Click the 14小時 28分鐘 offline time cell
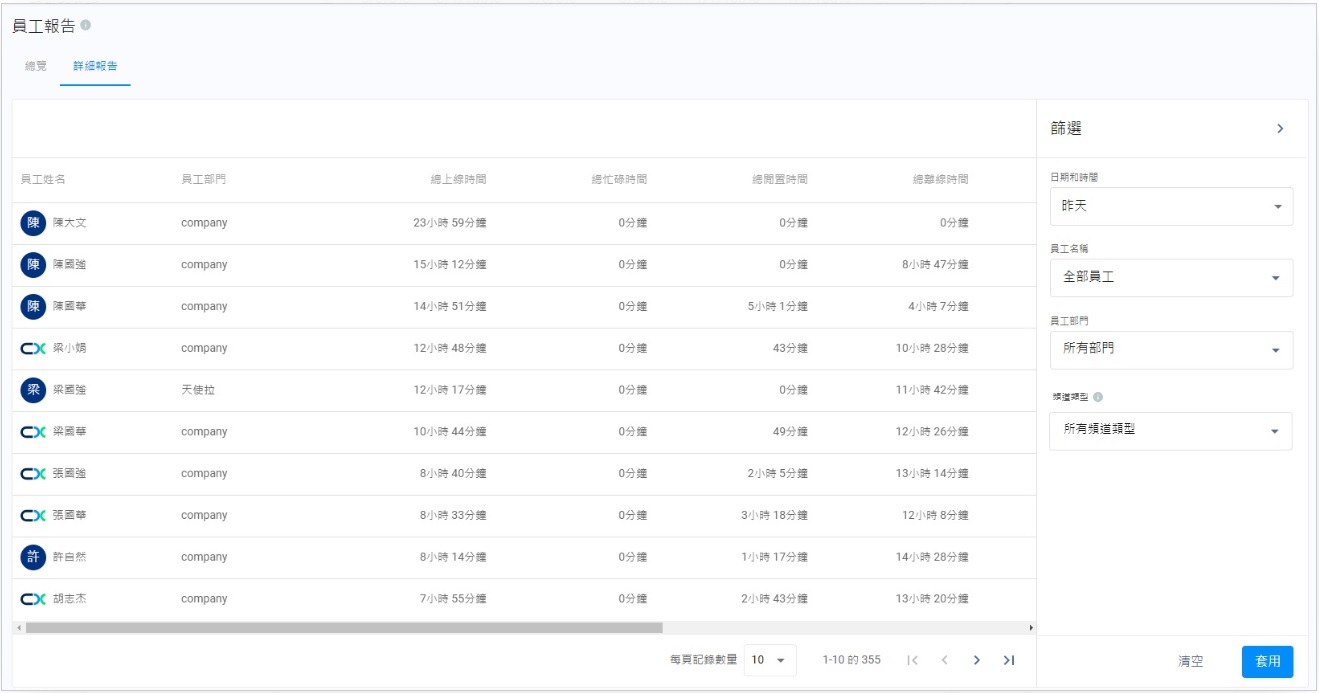Viewport: 1319px width, 693px height. [932, 557]
